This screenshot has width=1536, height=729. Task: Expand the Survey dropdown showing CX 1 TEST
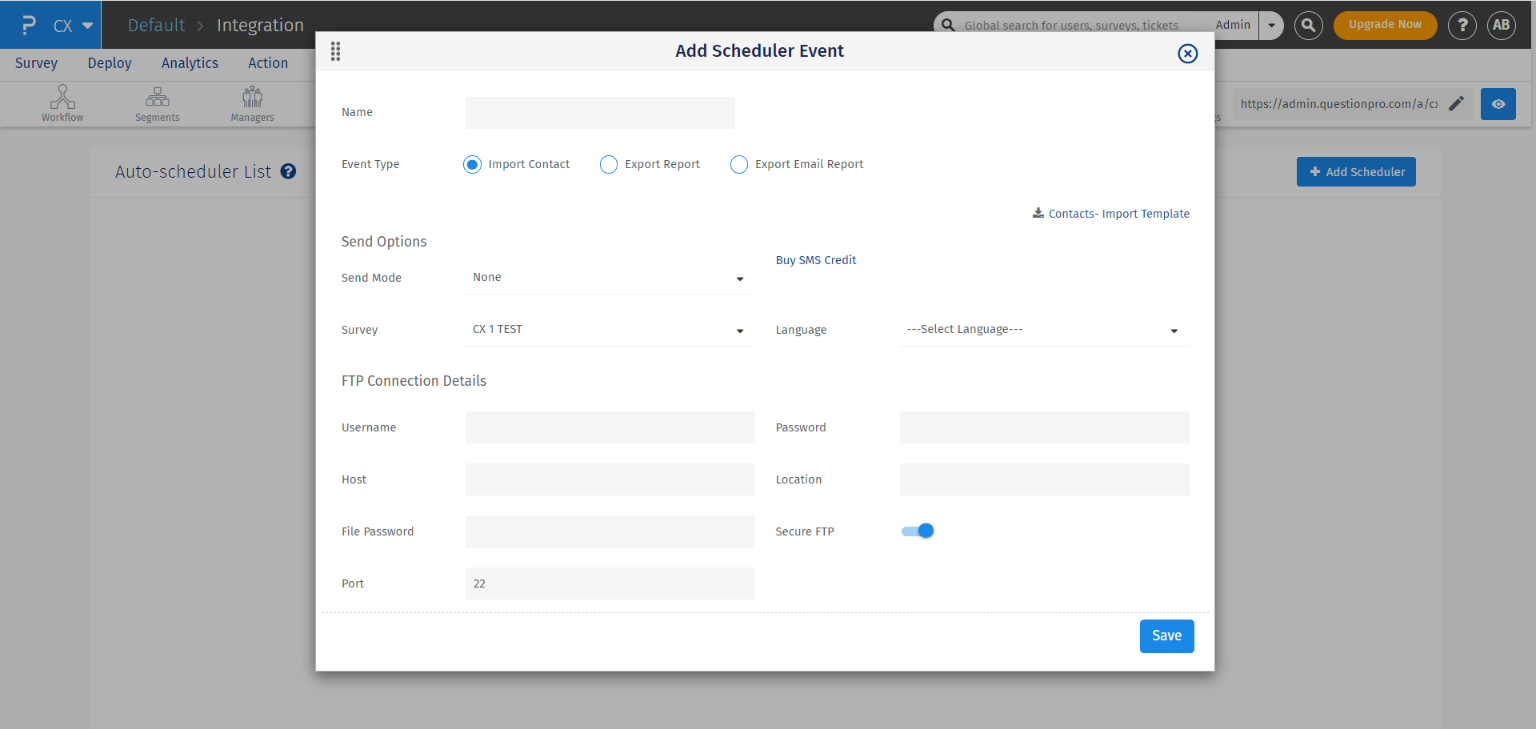click(x=740, y=330)
